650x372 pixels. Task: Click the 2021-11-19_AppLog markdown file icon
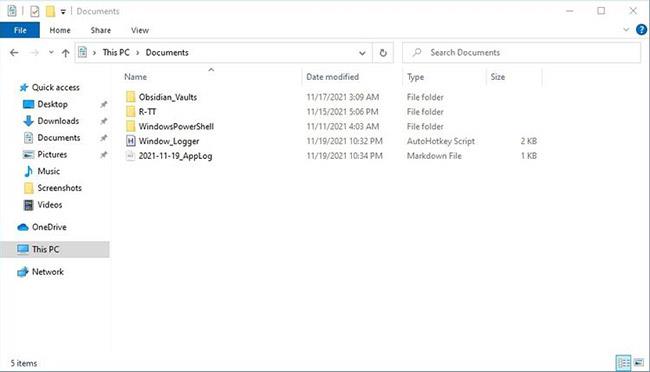(x=131, y=156)
